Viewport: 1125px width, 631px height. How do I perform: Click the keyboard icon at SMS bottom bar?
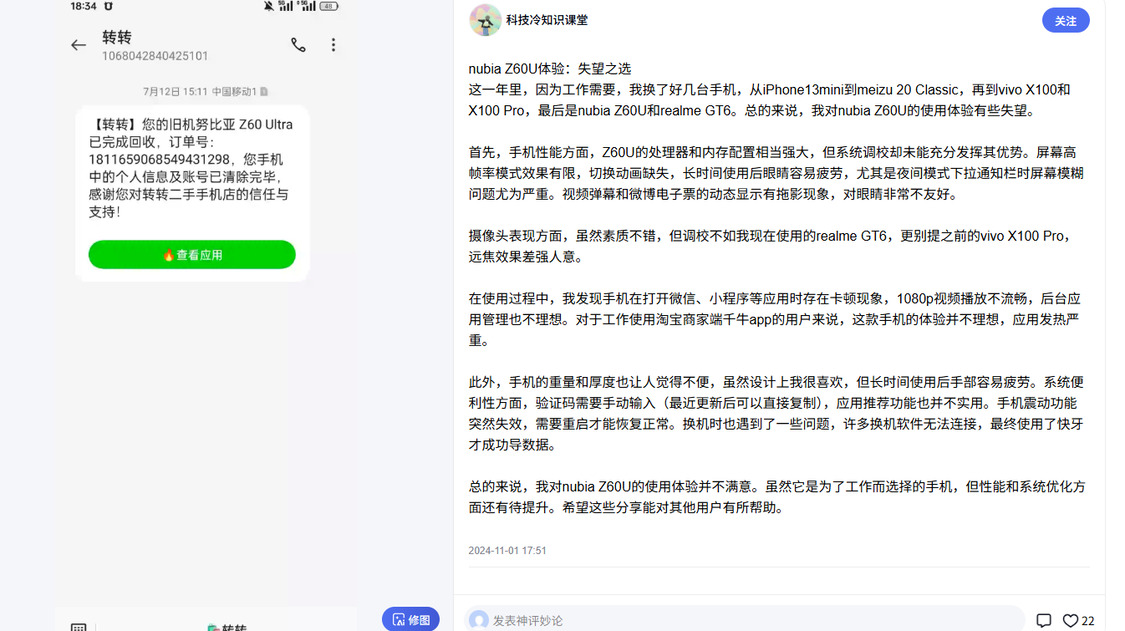(79, 627)
